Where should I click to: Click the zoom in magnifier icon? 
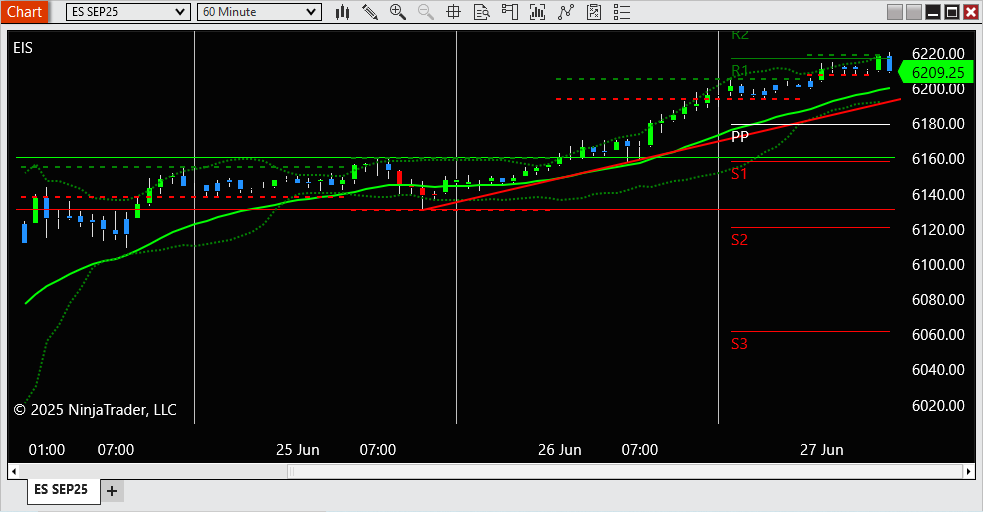click(x=397, y=12)
